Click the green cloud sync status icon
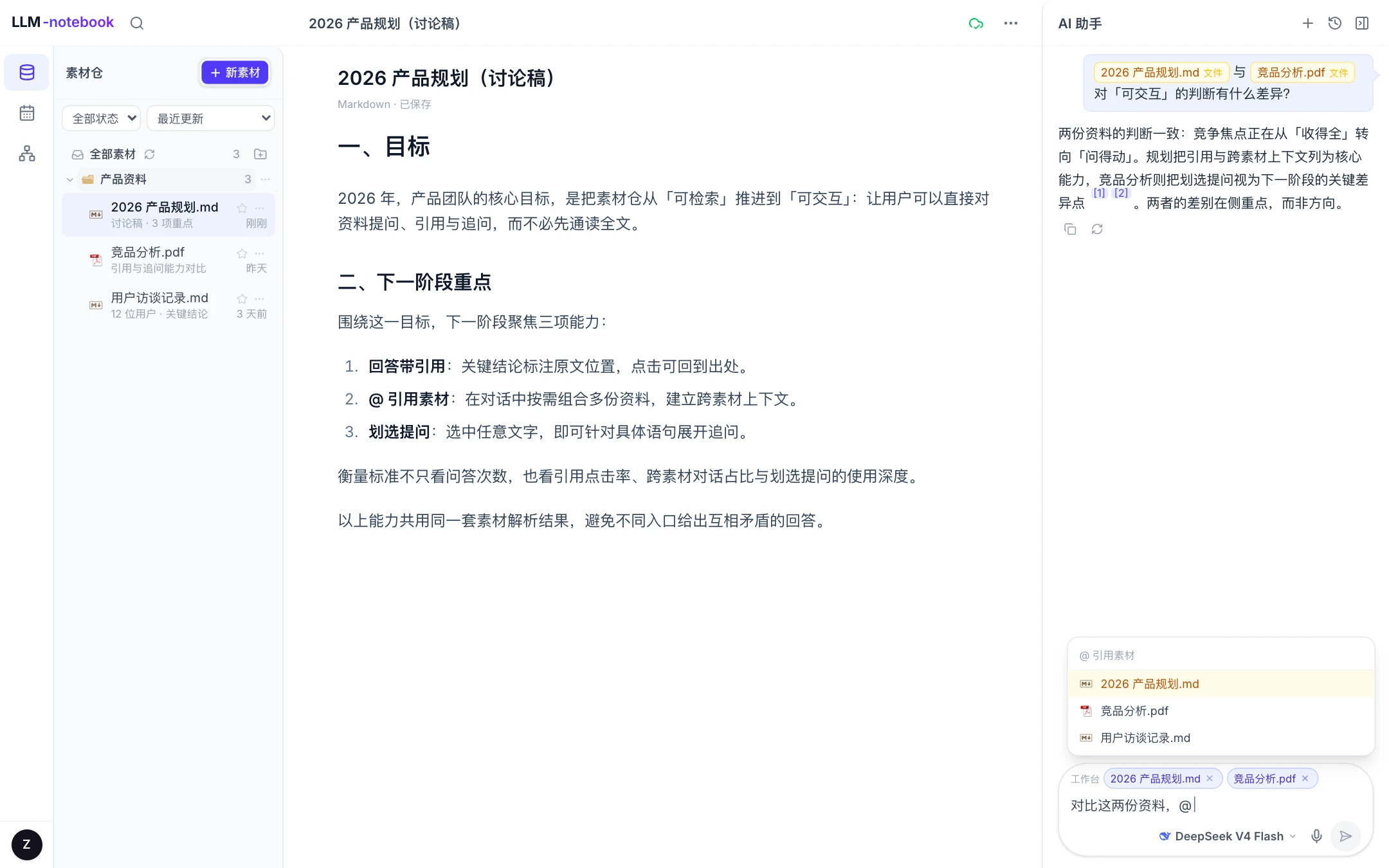Viewport: 1389px width, 868px height. pyautogui.click(x=976, y=24)
